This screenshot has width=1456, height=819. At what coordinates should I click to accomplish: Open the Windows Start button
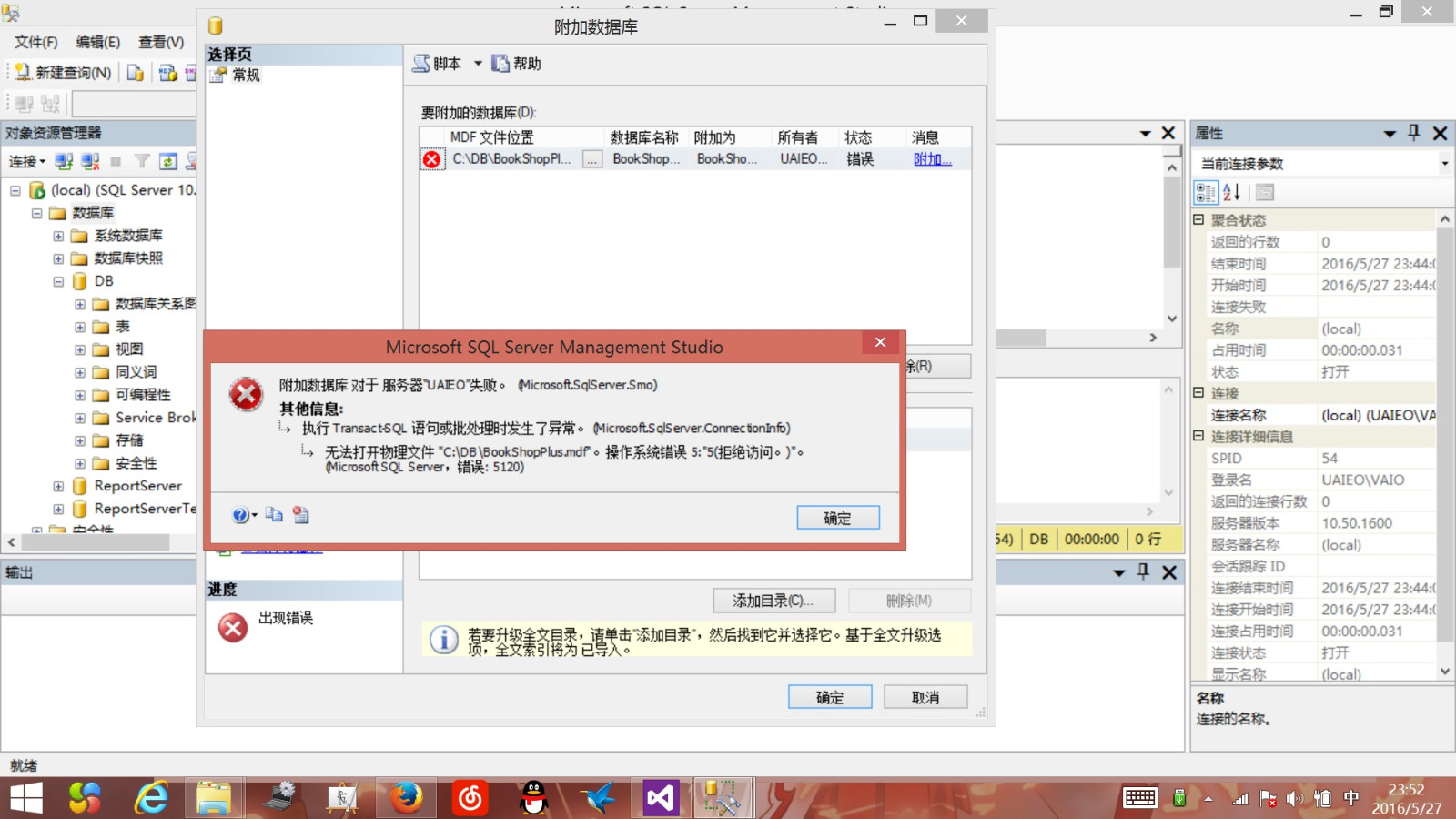(x=26, y=798)
